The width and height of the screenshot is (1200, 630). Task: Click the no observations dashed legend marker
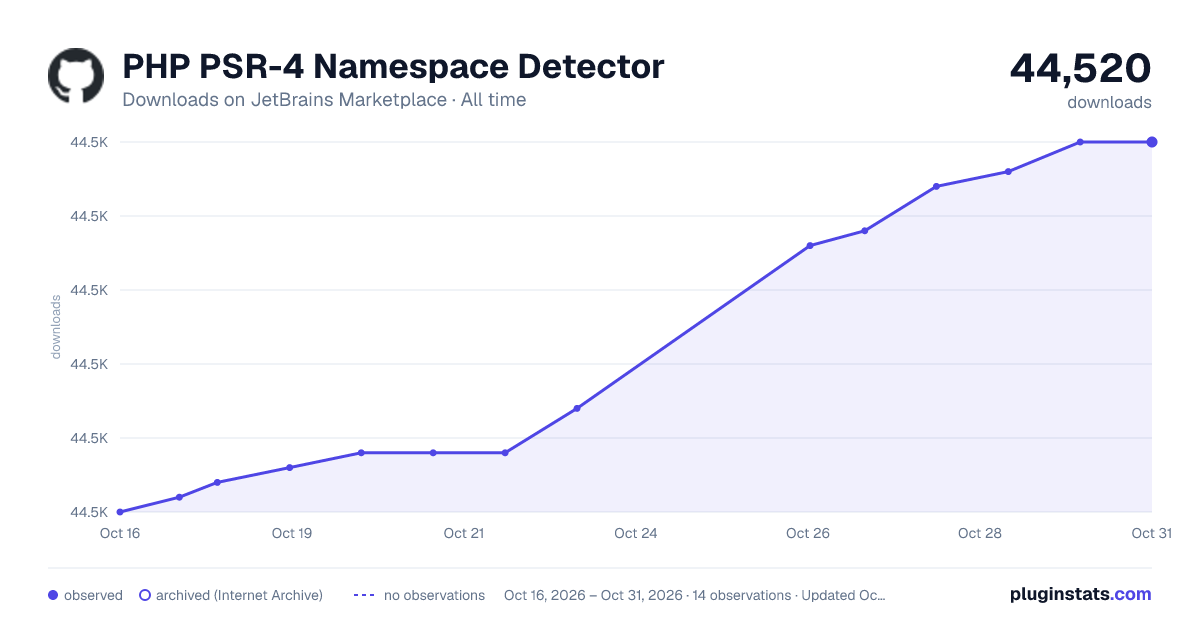(364, 595)
